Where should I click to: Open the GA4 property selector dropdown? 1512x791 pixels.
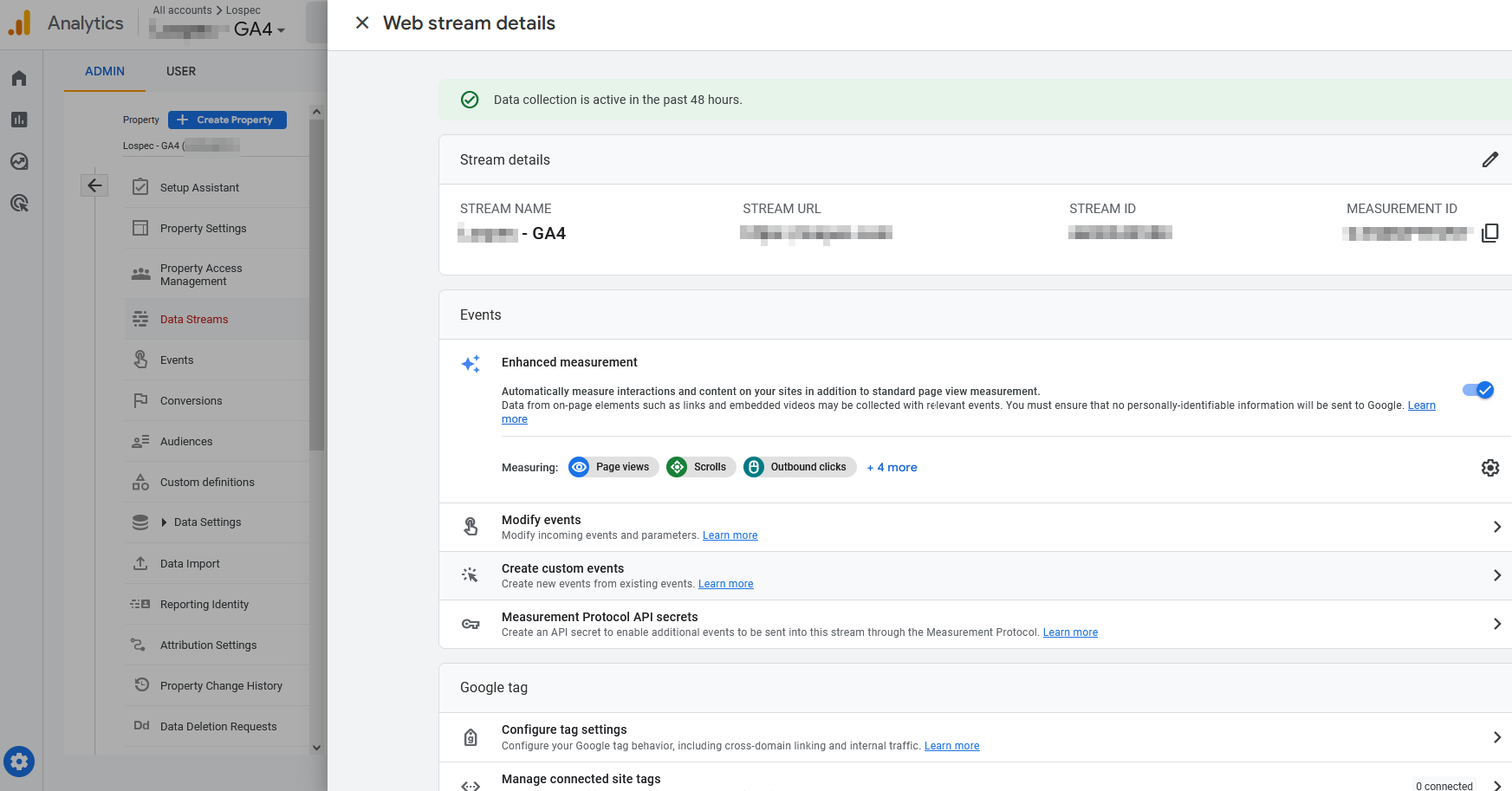point(259,29)
